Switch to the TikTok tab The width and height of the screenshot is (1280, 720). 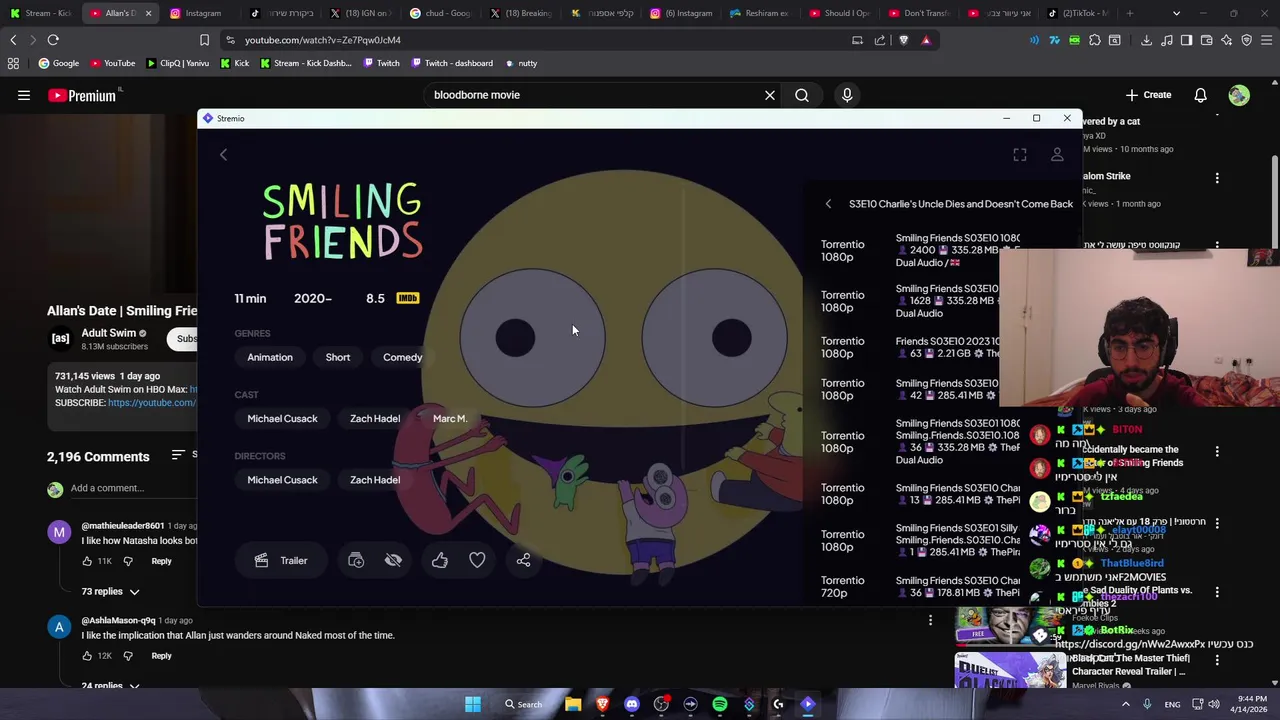(x=1078, y=13)
